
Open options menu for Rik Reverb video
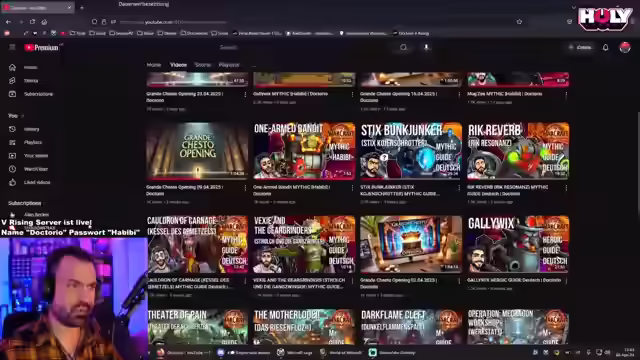click(x=566, y=188)
